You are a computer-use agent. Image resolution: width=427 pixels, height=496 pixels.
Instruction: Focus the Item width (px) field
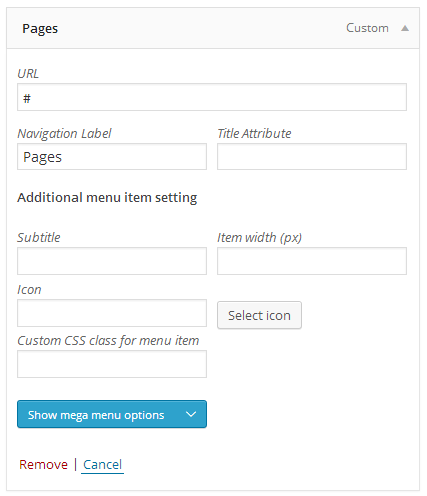tap(312, 261)
